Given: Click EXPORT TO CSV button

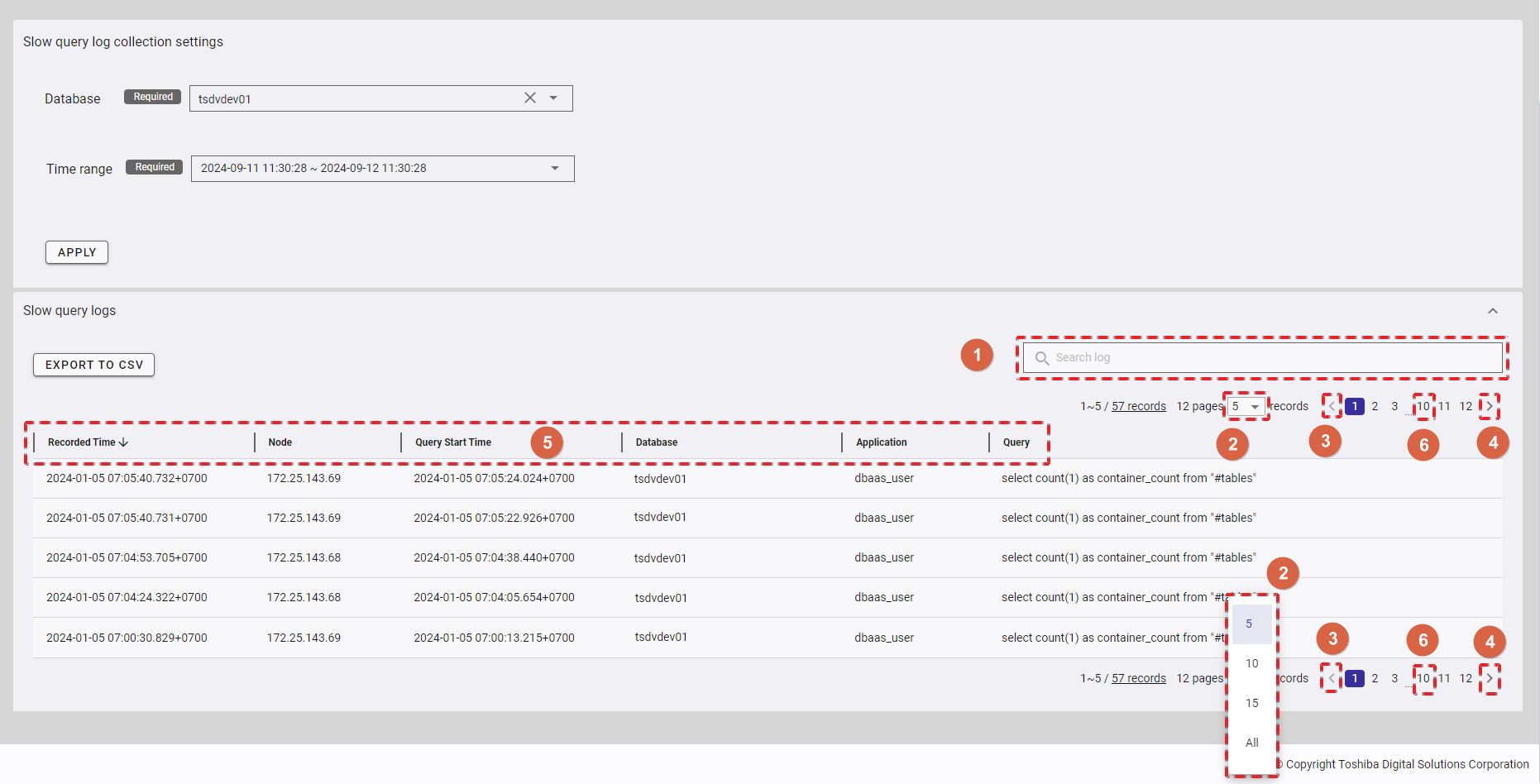Looking at the screenshot, I should pyautogui.click(x=93, y=365).
